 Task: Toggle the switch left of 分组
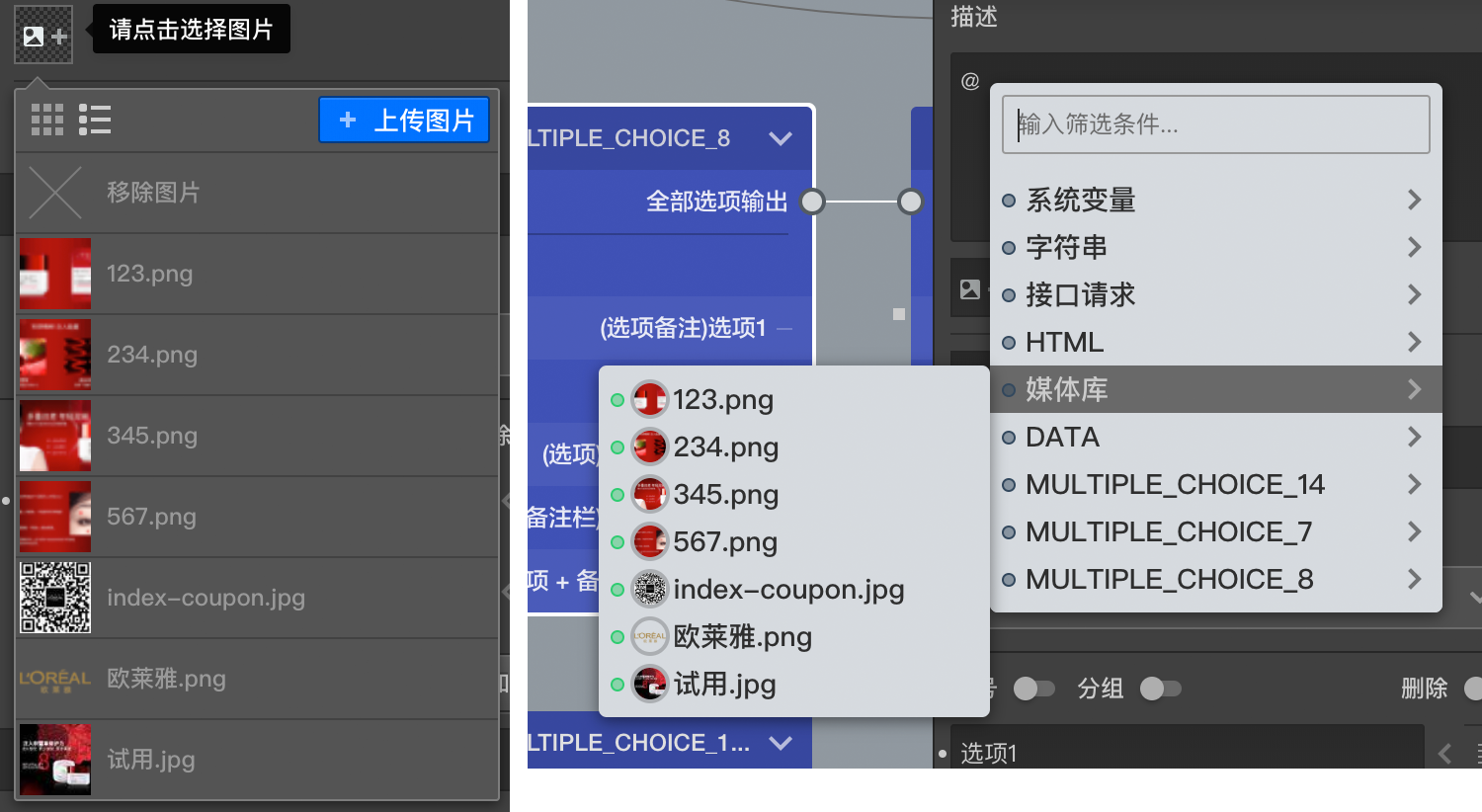point(1034,689)
